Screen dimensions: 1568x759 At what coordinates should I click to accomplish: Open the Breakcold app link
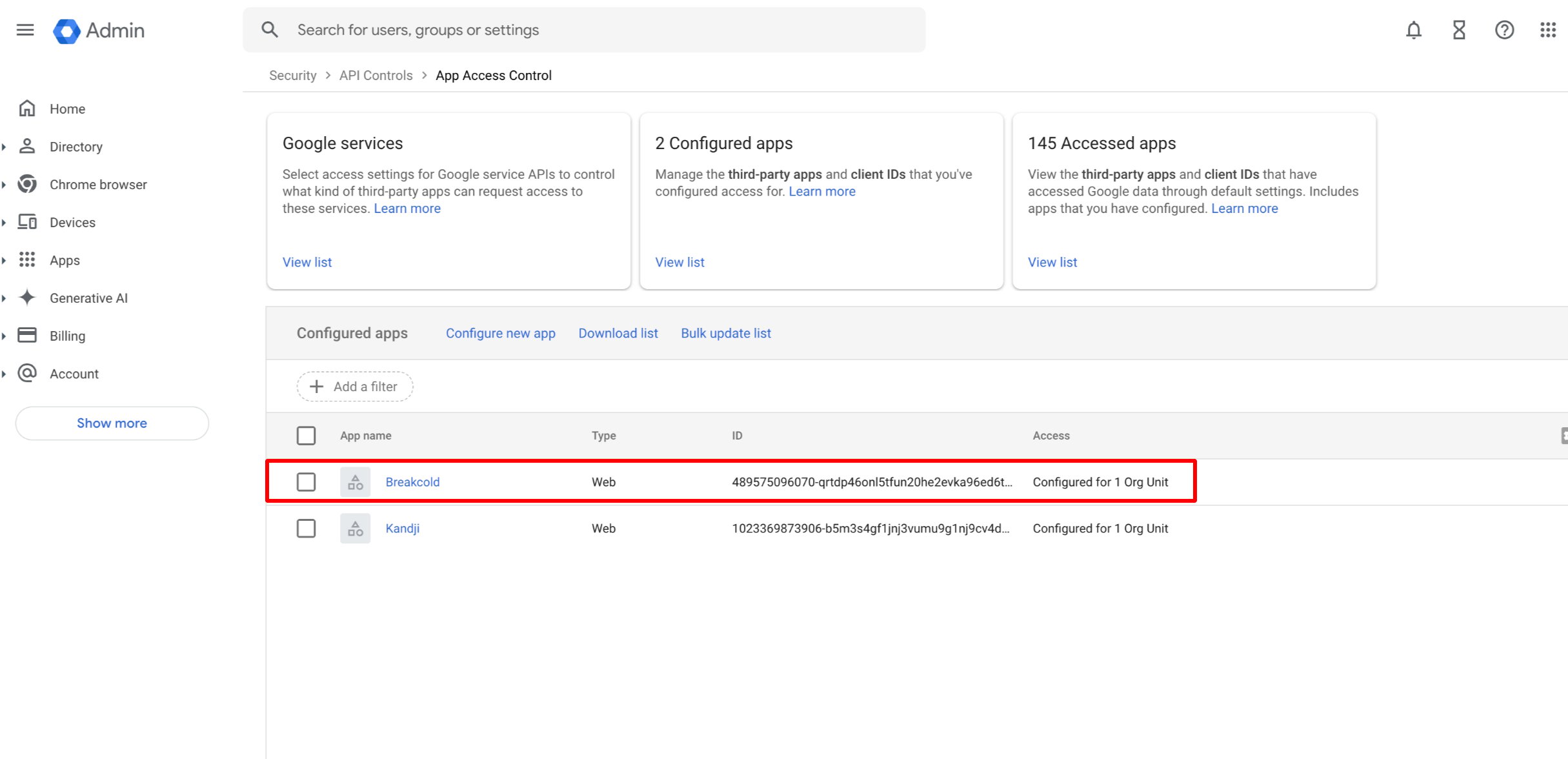click(x=412, y=482)
